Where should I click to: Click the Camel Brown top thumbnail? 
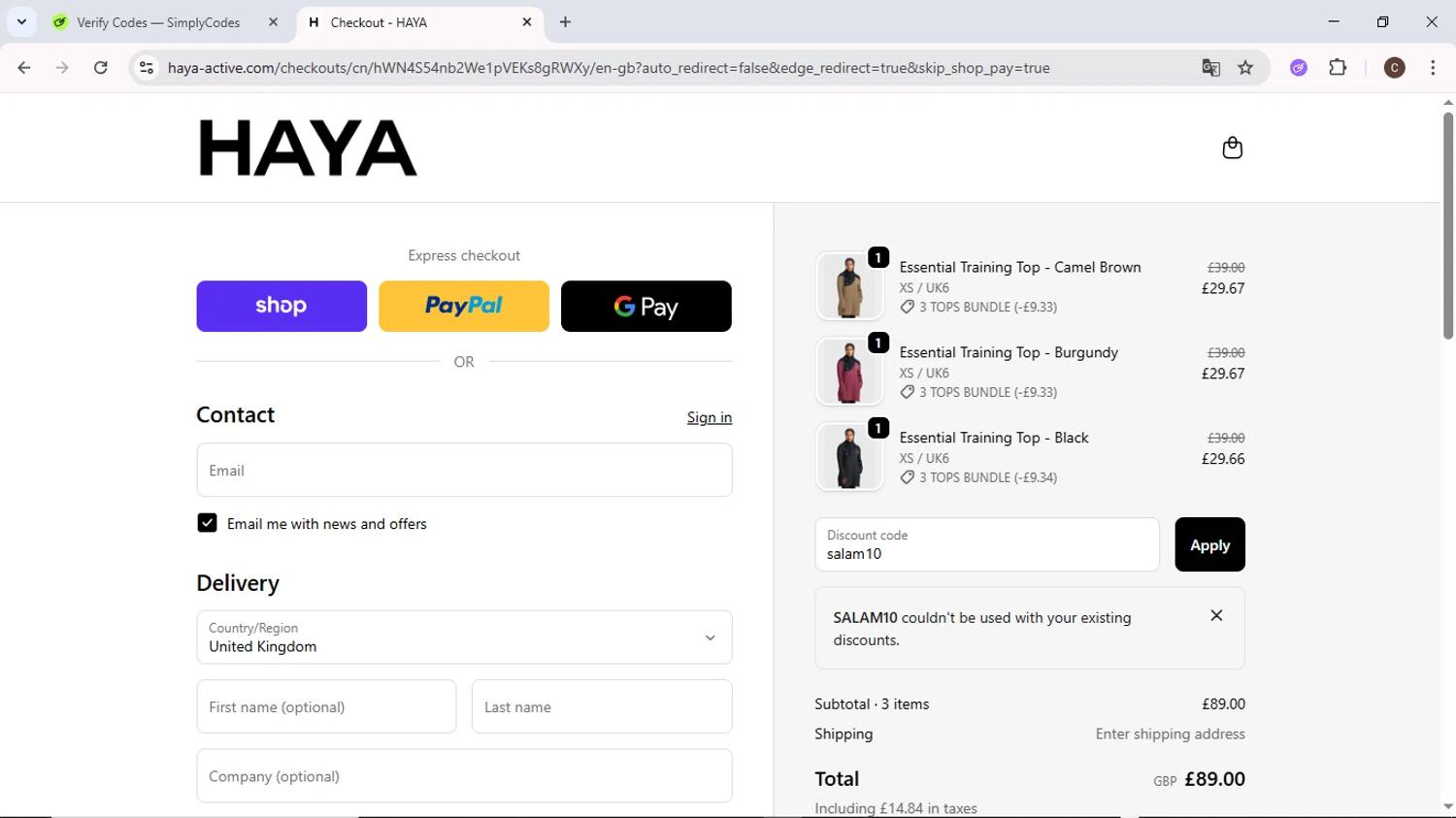(x=849, y=286)
